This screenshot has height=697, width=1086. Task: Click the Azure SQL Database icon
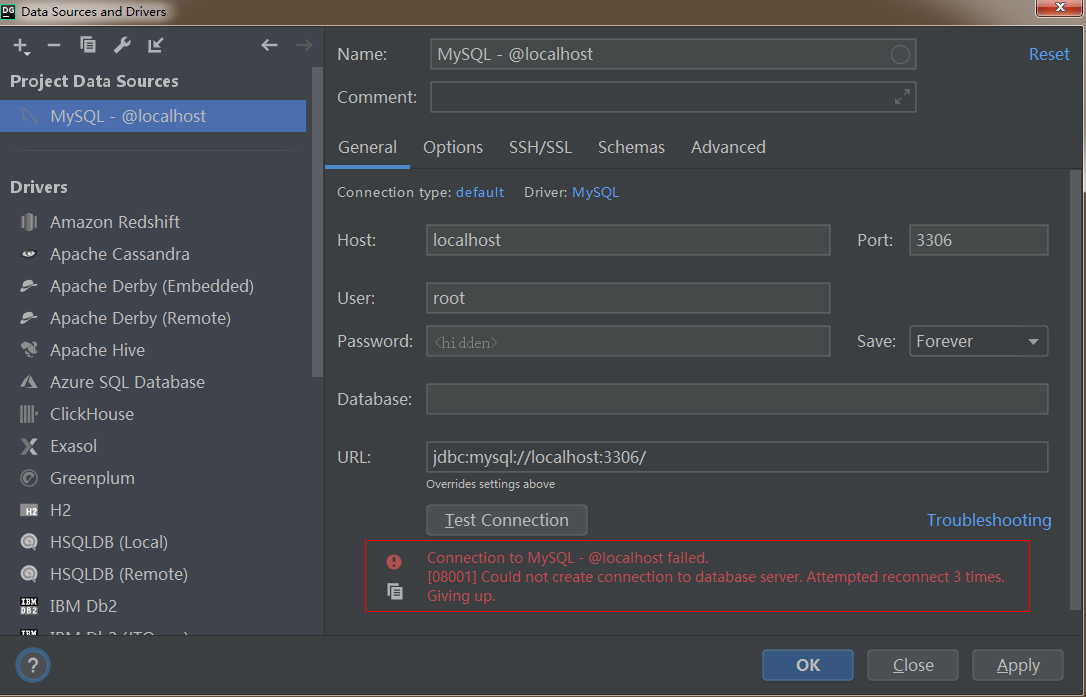[x=29, y=382]
